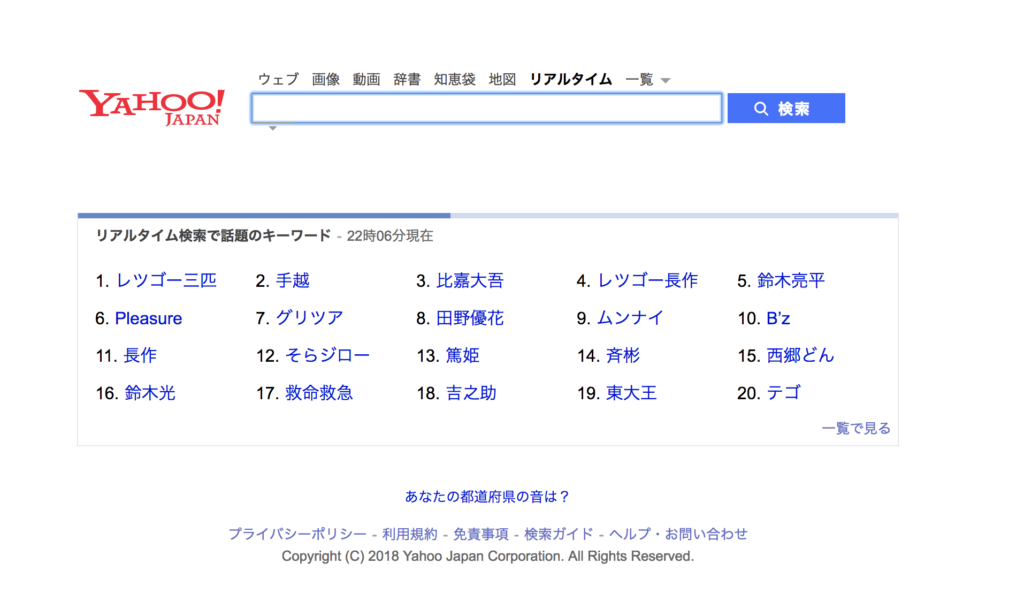Open the 動画 search tab
Image resolution: width=1024 pixels, height=609 pixels.
tap(366, 80)
